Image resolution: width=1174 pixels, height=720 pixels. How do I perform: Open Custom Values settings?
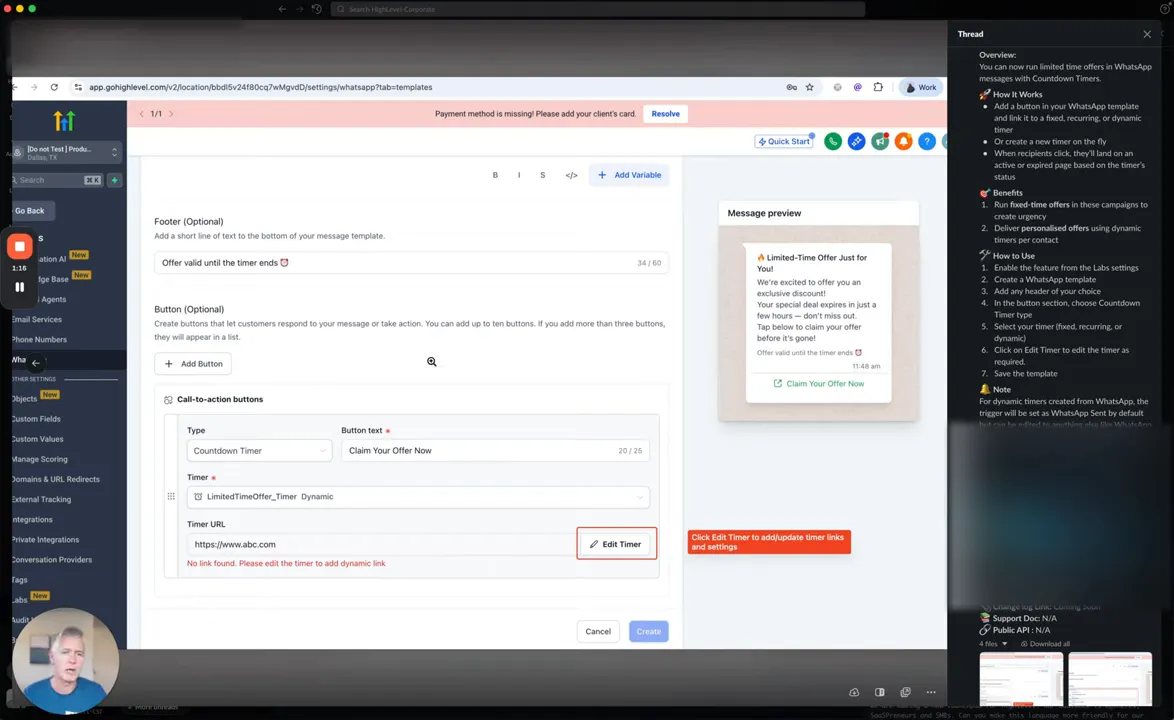coord(37,439)
